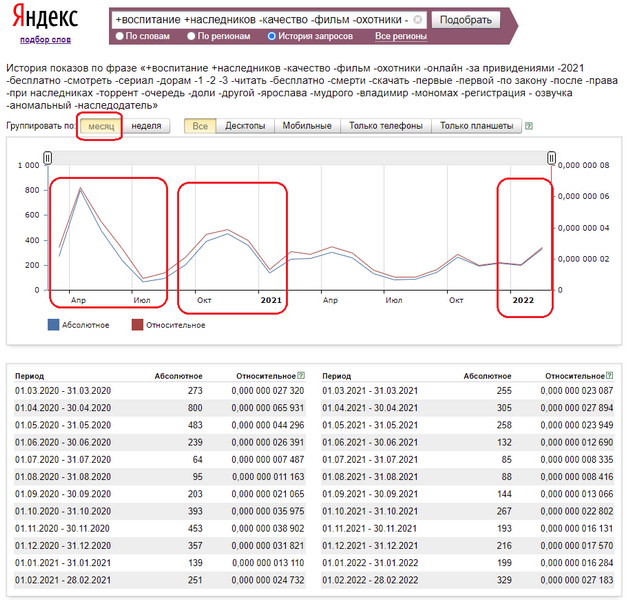The height and width of the screenshot is (600, 630).
Task: Switch to the Только телефоны tab
Action: click(385, 127)
